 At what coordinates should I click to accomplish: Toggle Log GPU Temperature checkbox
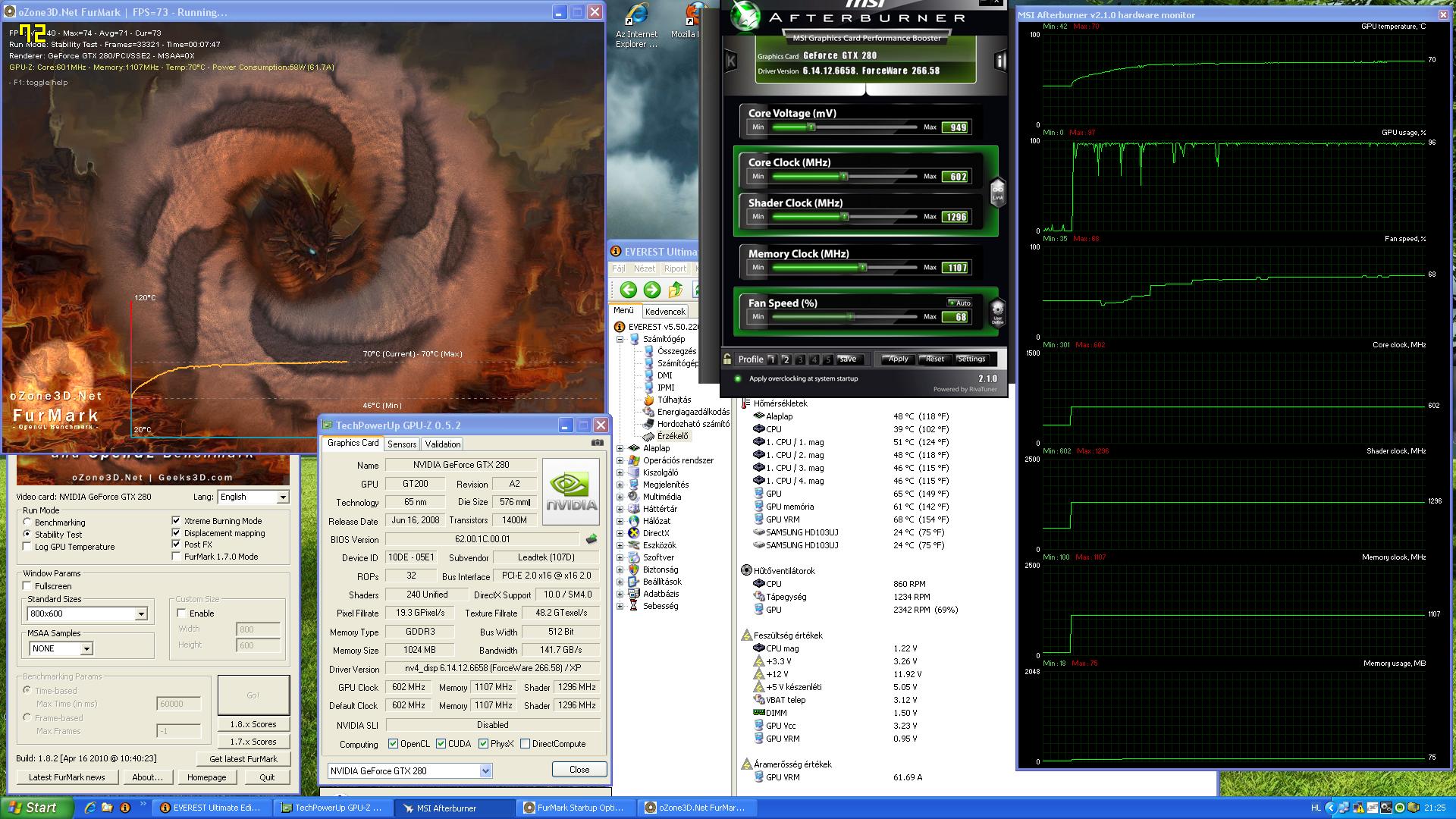[28, 547]
